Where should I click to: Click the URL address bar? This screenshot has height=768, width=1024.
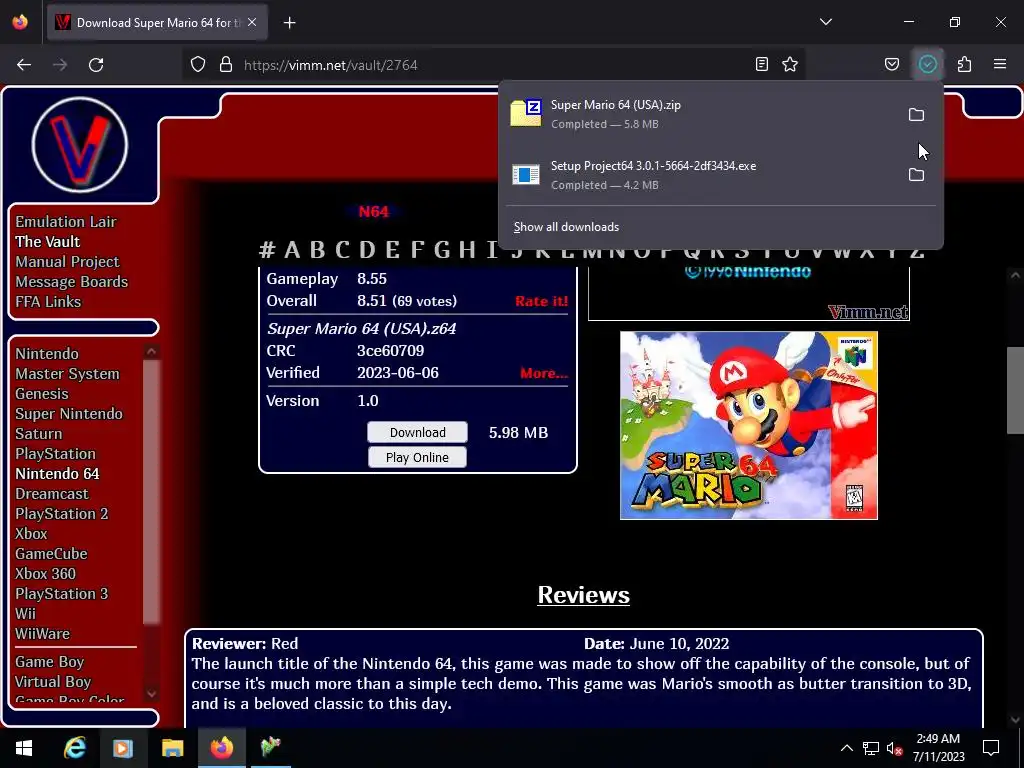pyautogui.click(x=493, y=65)
